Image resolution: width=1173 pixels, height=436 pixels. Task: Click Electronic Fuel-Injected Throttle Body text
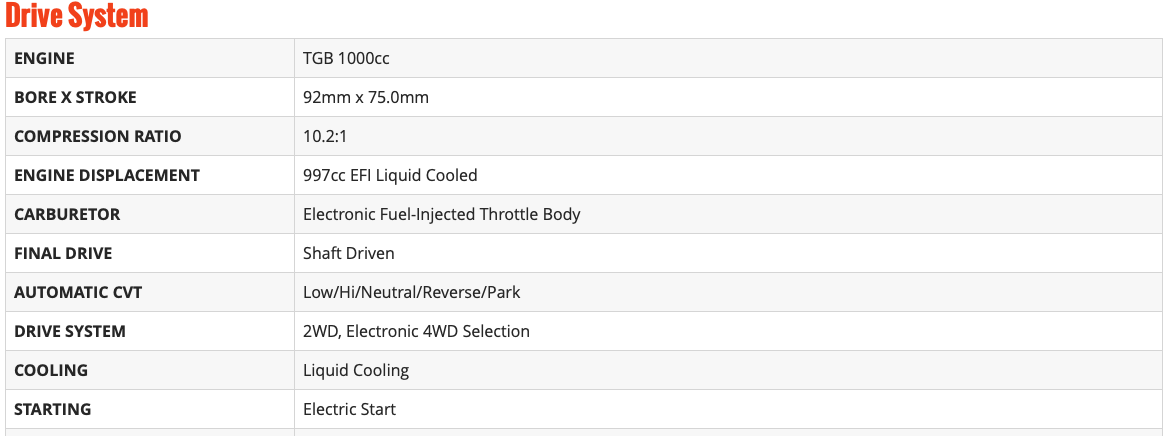pos(441,214)
